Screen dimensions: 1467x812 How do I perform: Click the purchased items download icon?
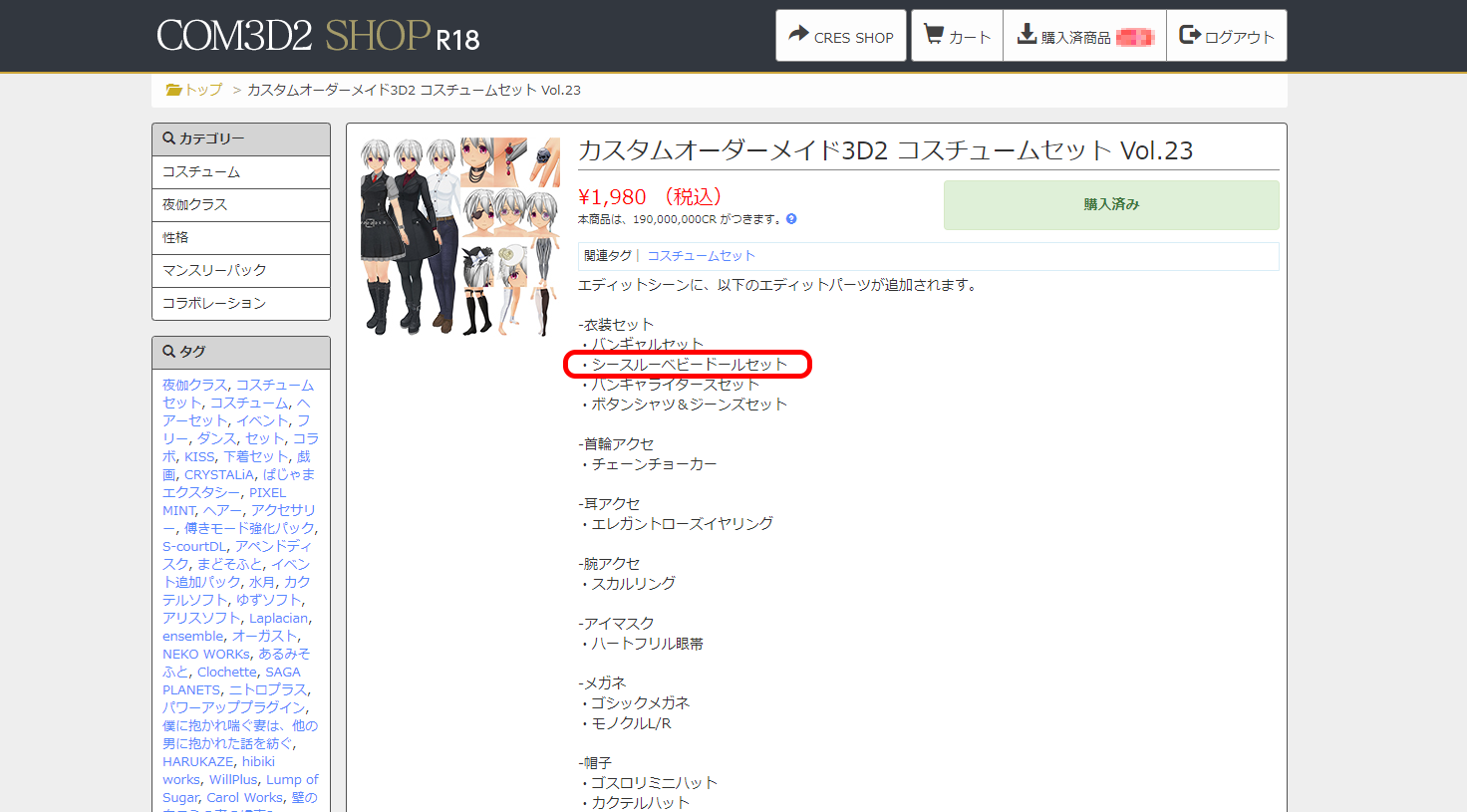click(x=1027, y=35)
